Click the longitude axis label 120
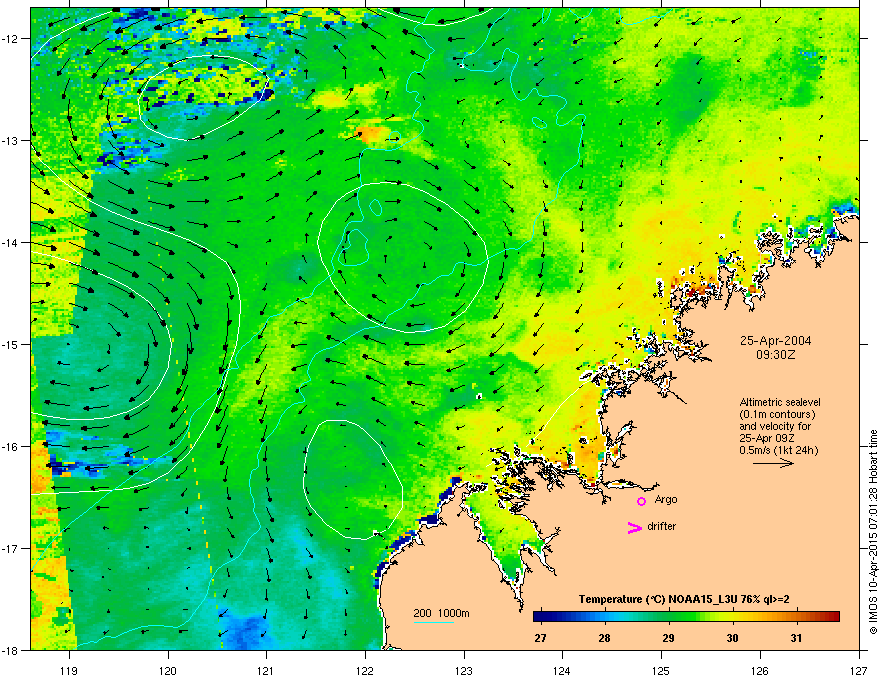This screenshot has height=680, width=880. pos(168,671)
